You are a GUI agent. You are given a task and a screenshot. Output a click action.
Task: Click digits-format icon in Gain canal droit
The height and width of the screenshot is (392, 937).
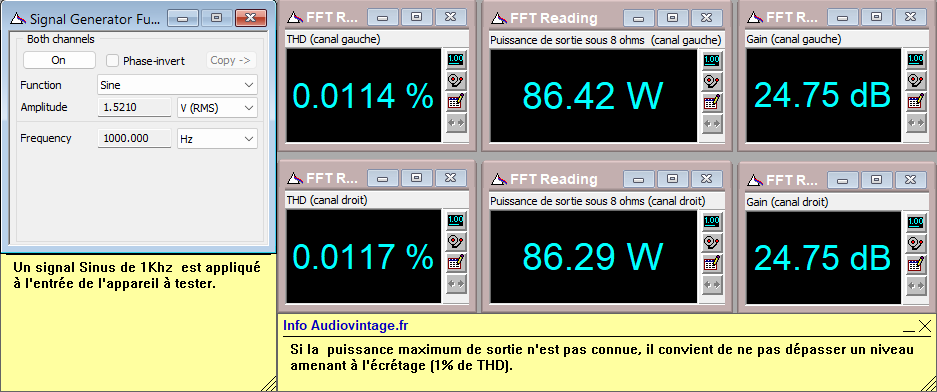point(915,221)
